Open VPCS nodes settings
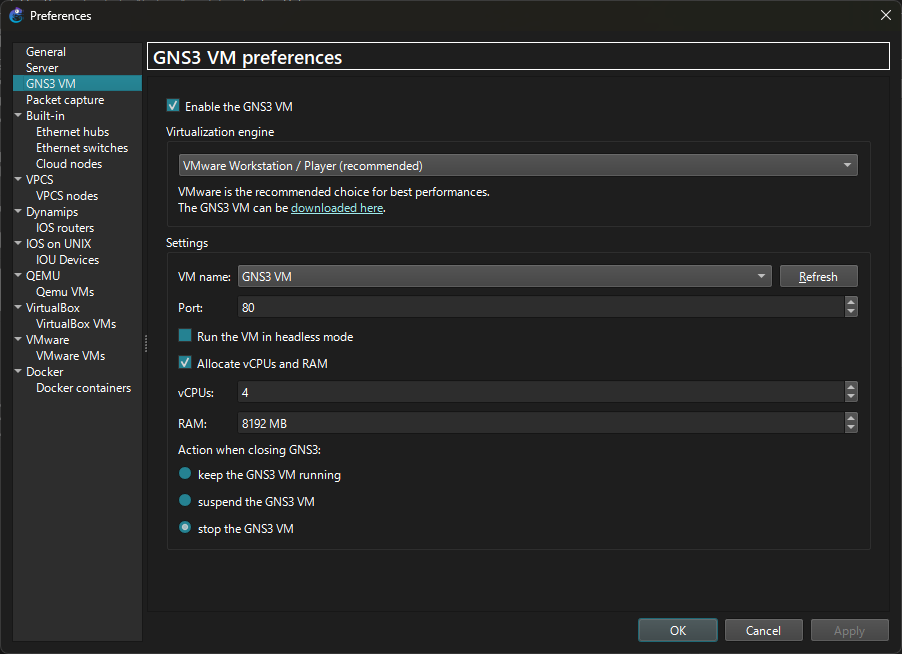 click(x=67, y=196)
